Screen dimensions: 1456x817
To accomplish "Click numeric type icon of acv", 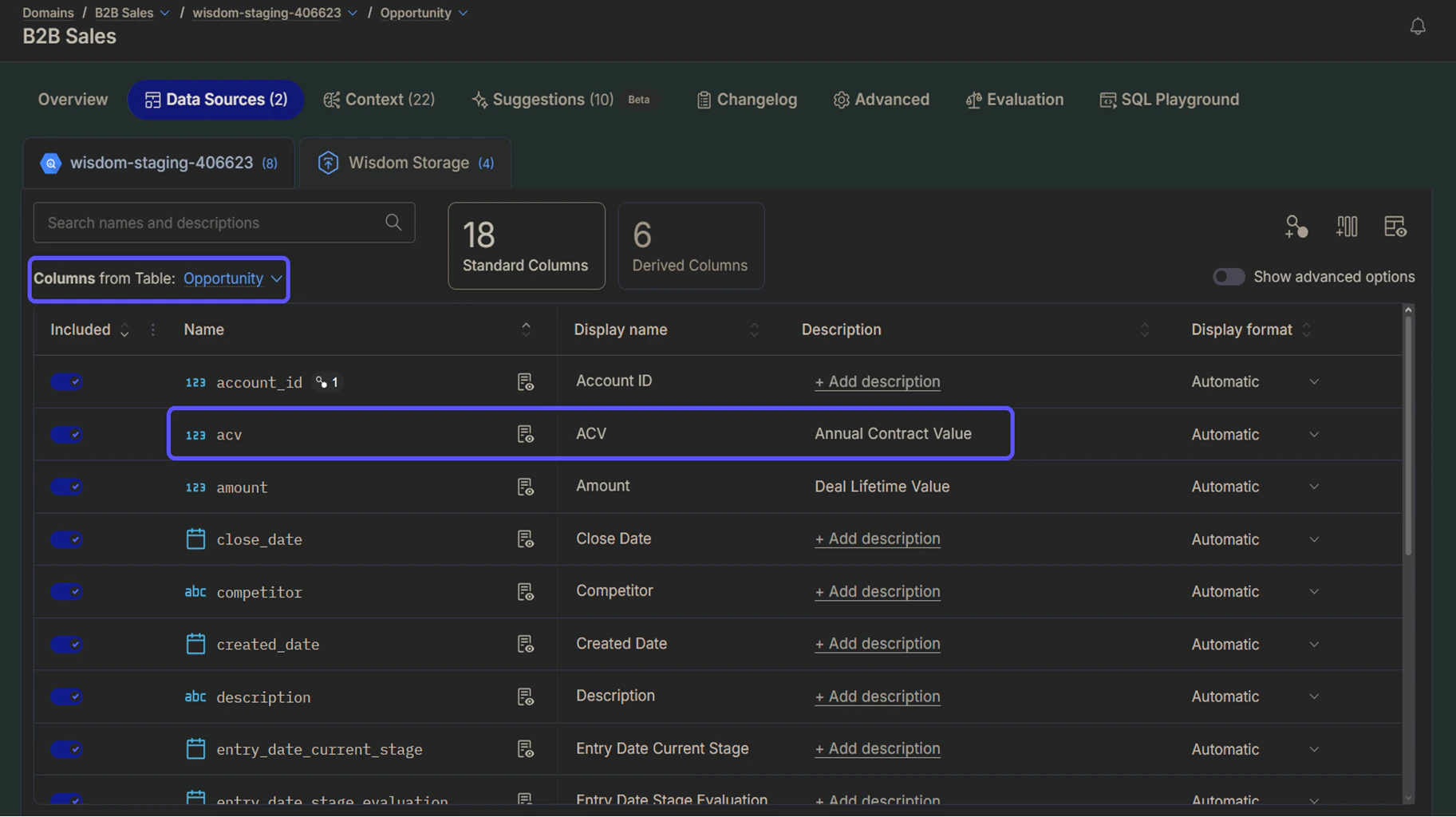I will [x=195, y=435].
